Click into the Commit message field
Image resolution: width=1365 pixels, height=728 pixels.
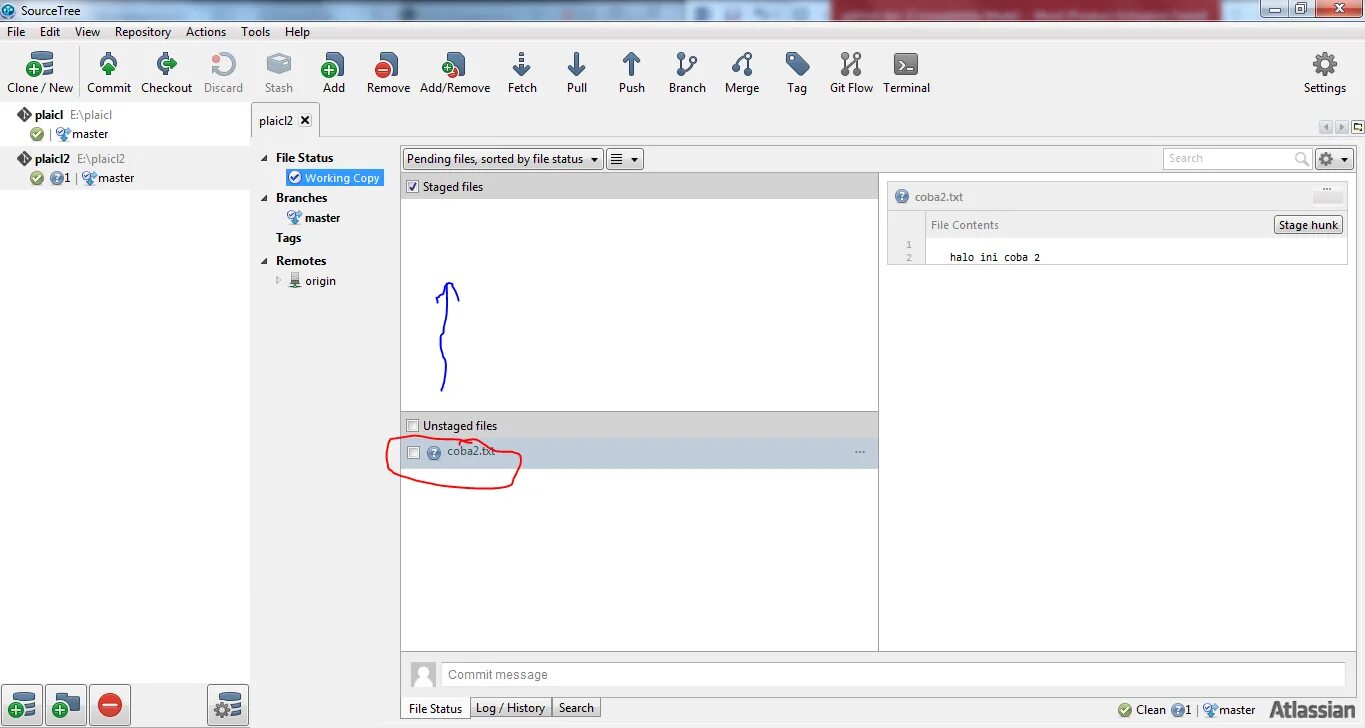893,675
